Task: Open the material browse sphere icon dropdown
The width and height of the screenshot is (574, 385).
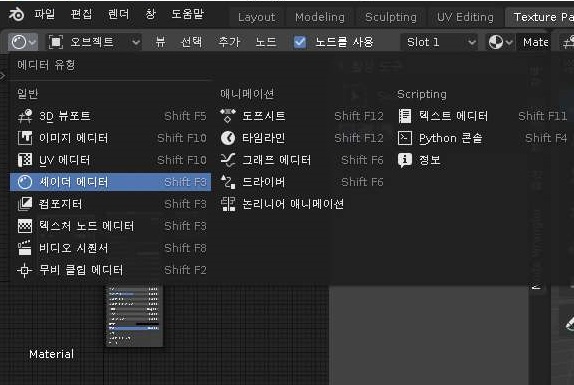Action: coord(500,42)
